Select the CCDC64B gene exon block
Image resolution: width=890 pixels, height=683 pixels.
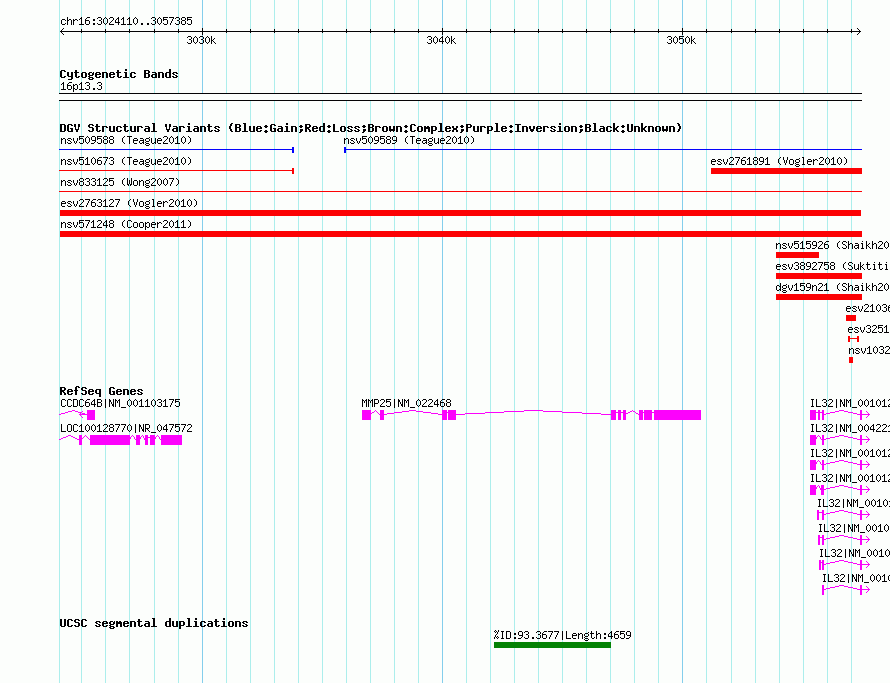tap(91, 415)
